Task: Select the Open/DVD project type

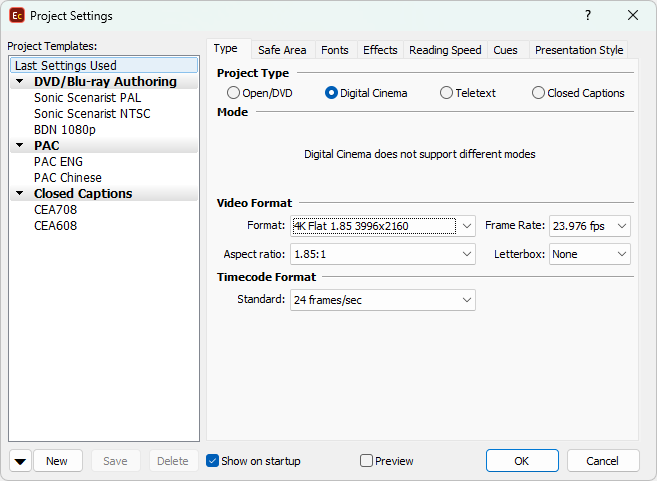Action: [234, 93]
